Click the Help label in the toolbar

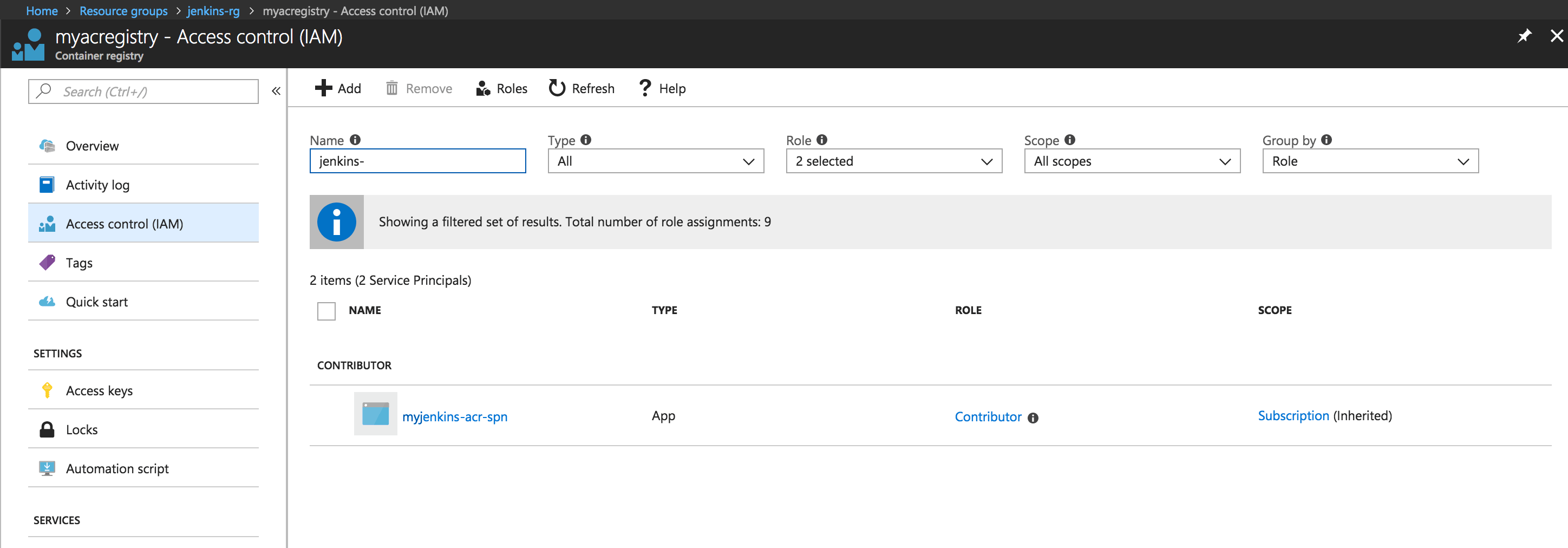point(672,88)
